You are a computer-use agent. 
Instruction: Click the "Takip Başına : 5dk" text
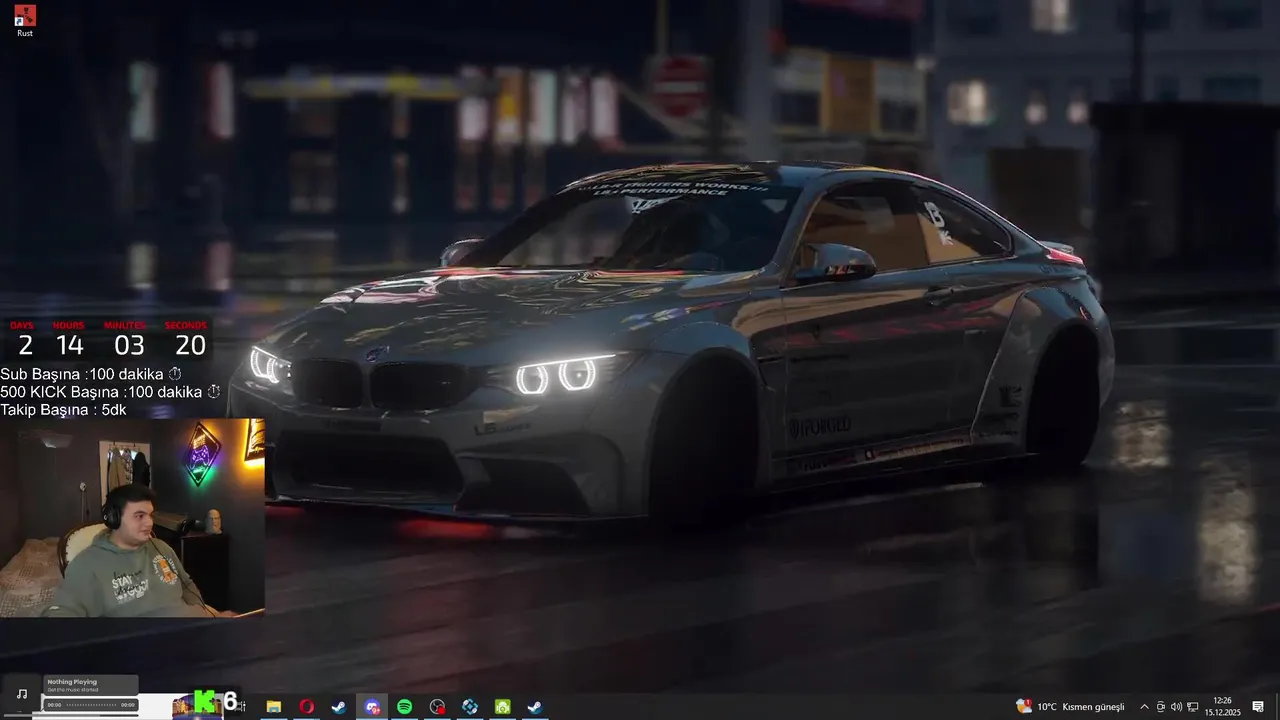coord(63,410)
